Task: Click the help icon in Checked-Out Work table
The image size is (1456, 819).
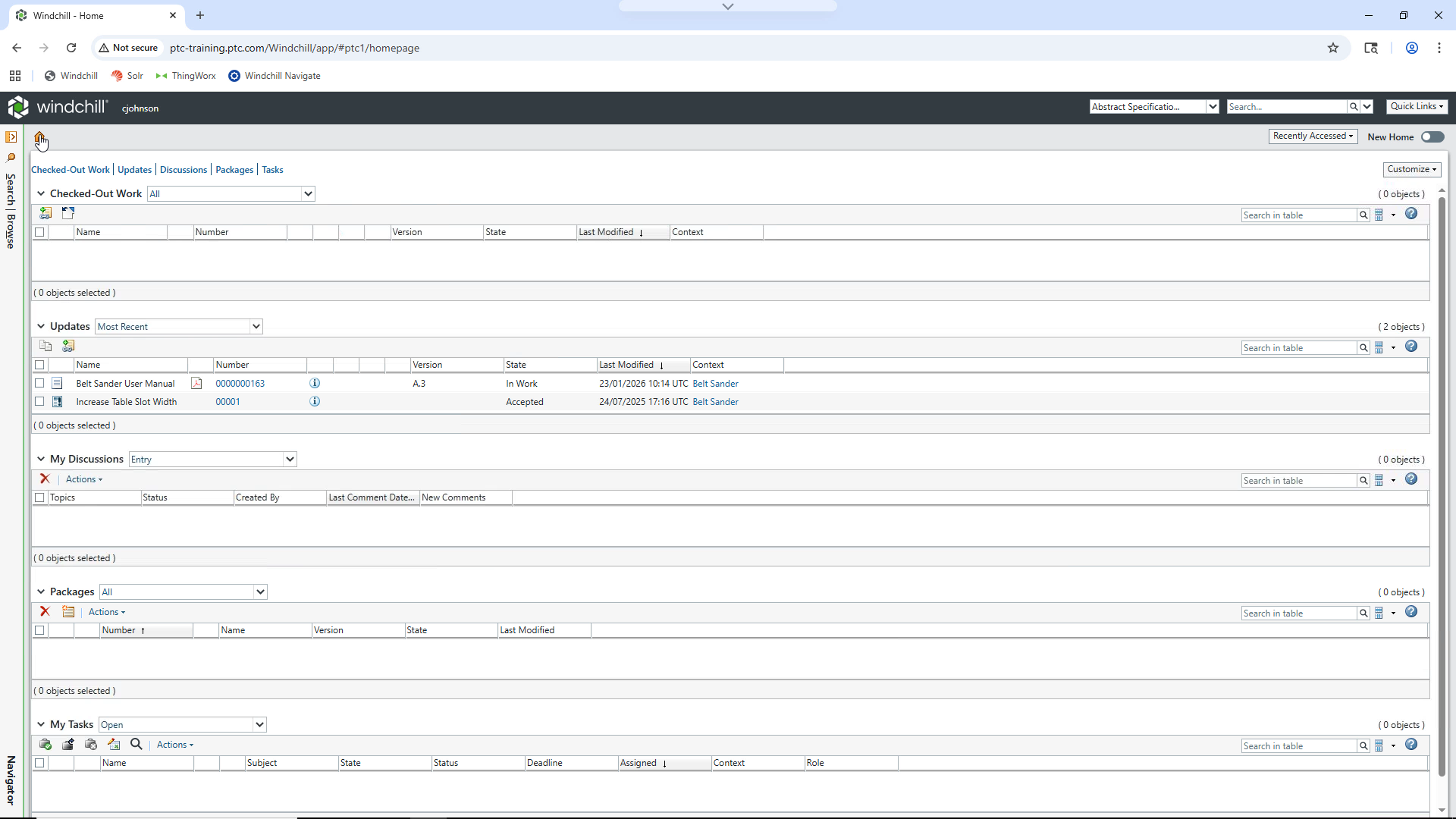Action: pyautogui.click(x=1411, y=214)
